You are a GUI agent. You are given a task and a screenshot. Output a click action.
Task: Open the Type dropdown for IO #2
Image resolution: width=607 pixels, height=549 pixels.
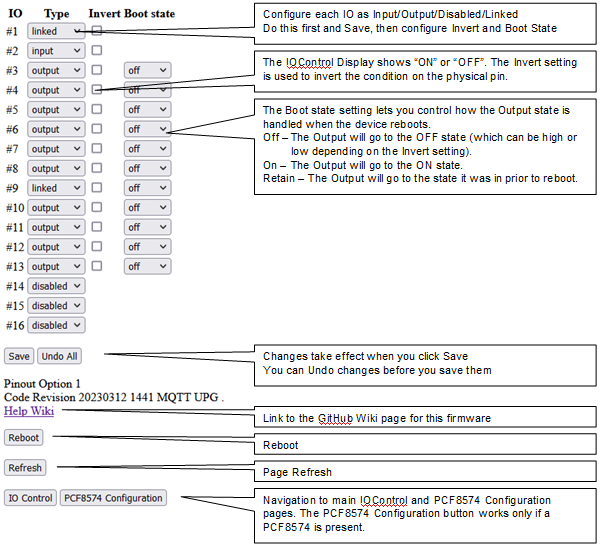56,51
